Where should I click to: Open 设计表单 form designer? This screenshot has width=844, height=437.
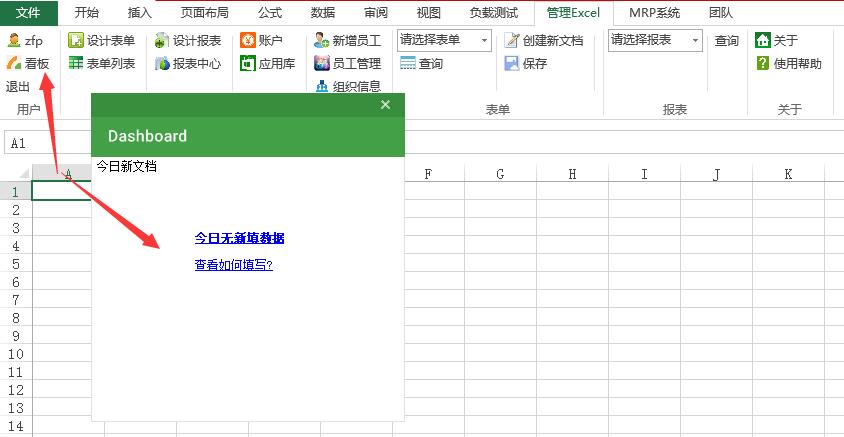(76, 41)
